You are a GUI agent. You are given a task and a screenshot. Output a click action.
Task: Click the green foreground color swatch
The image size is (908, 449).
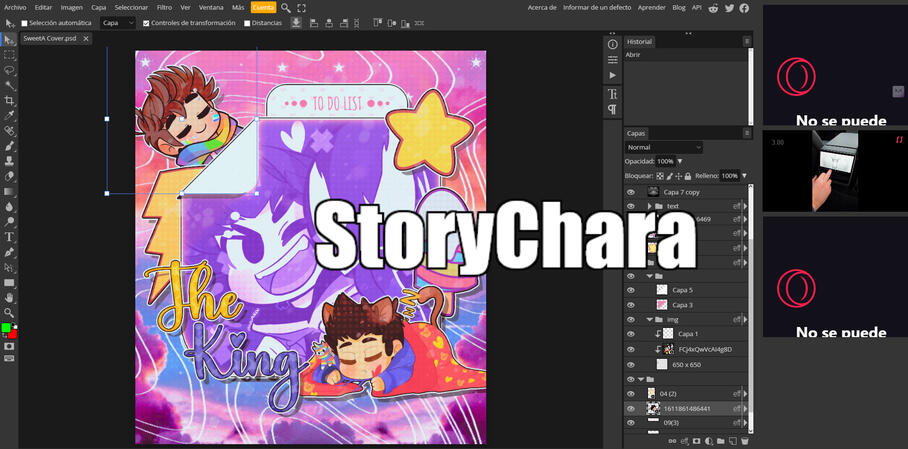[6, 328]
